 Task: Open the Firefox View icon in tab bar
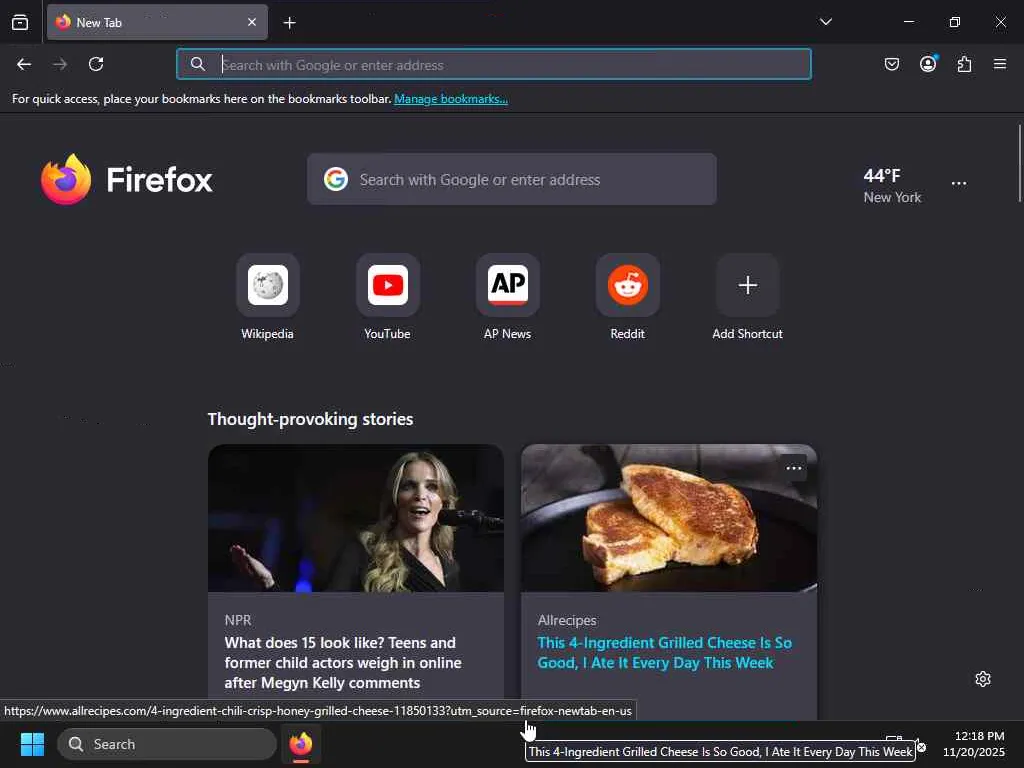click(x=20, y=22)
